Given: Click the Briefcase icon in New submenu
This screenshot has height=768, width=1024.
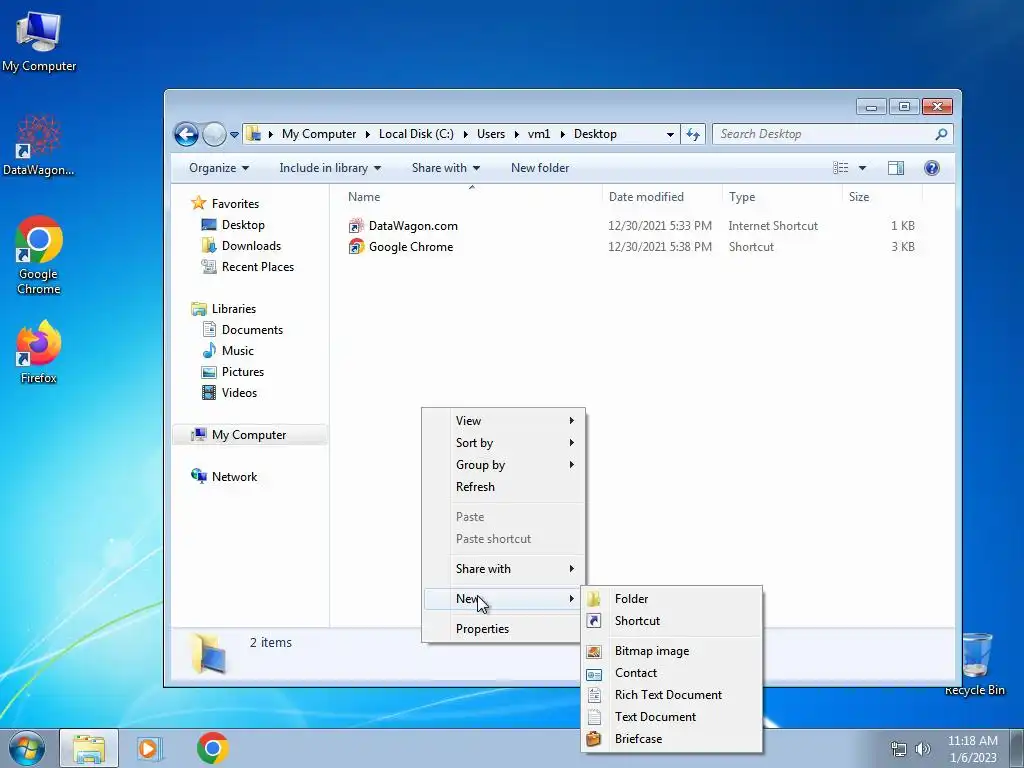Looking at the screenshot, I should click(x=594, y=739).
